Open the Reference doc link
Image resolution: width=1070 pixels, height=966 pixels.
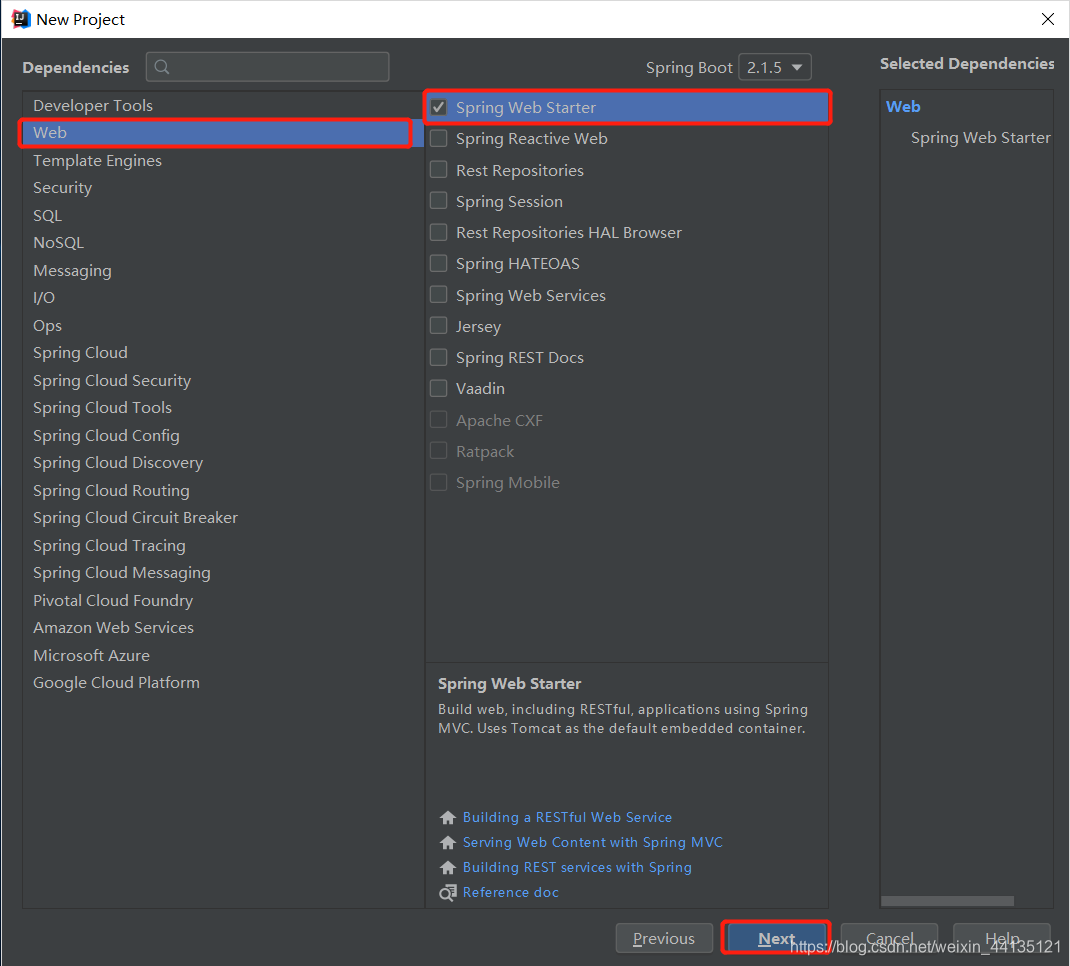(510, 892)
